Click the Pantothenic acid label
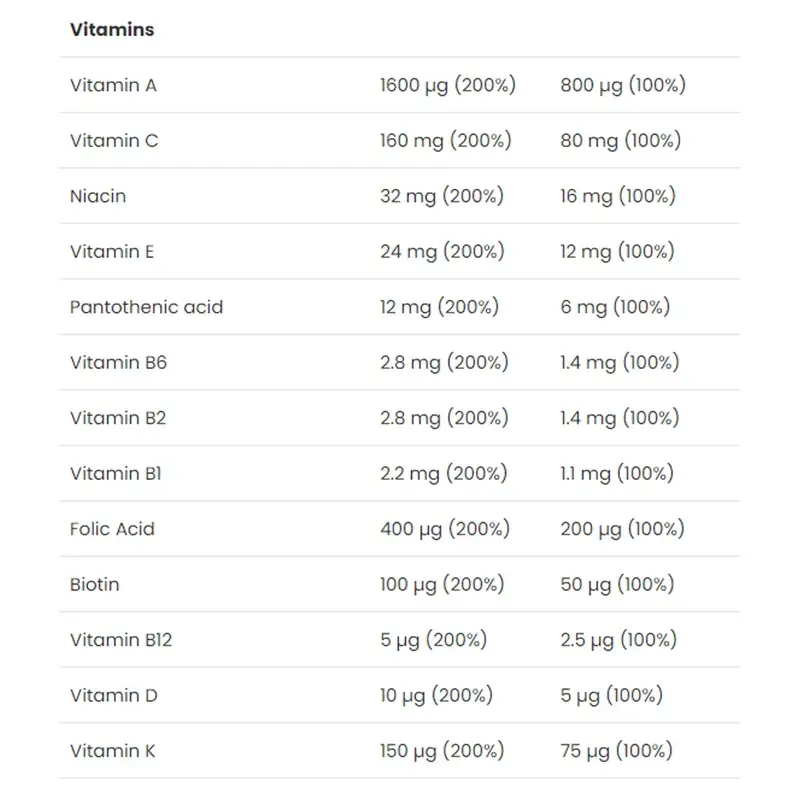Image resolution: width=800 pixels, height=800 pixels. (146, 307)
